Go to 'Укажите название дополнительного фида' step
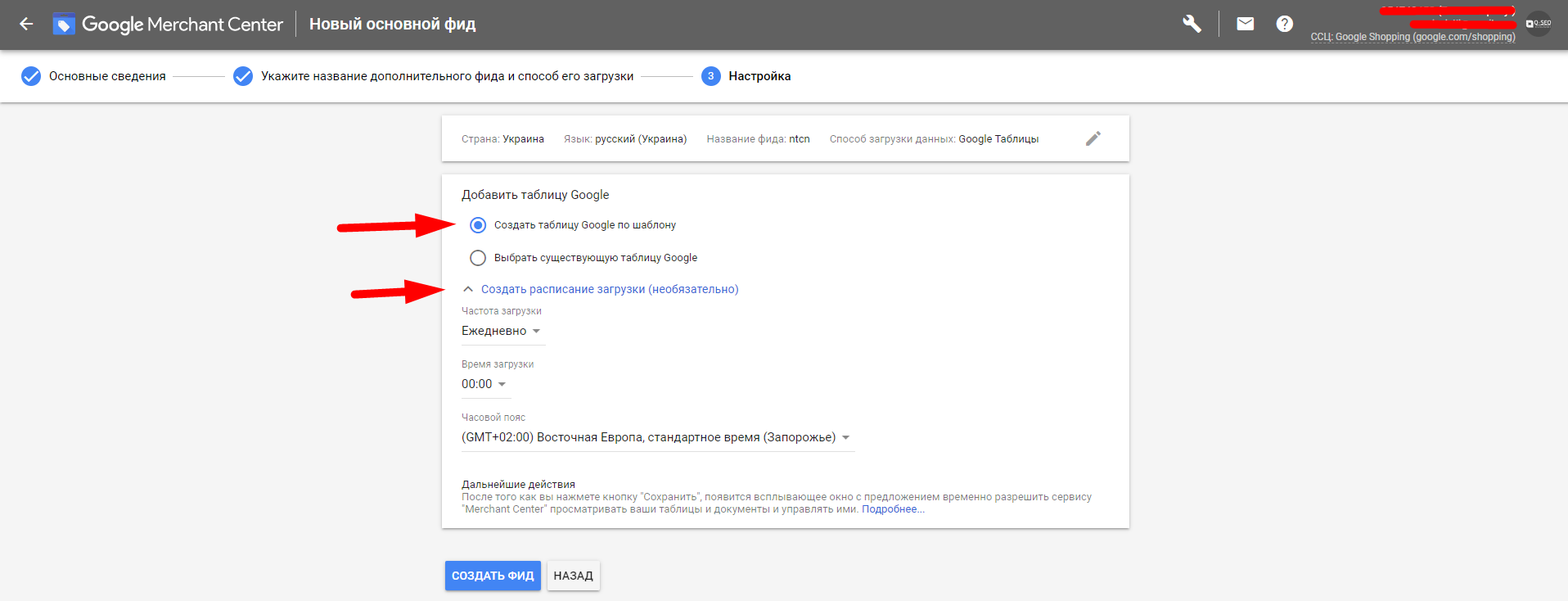The height and width of the screenshot is (601, 1568). click(x=446, y=76)
